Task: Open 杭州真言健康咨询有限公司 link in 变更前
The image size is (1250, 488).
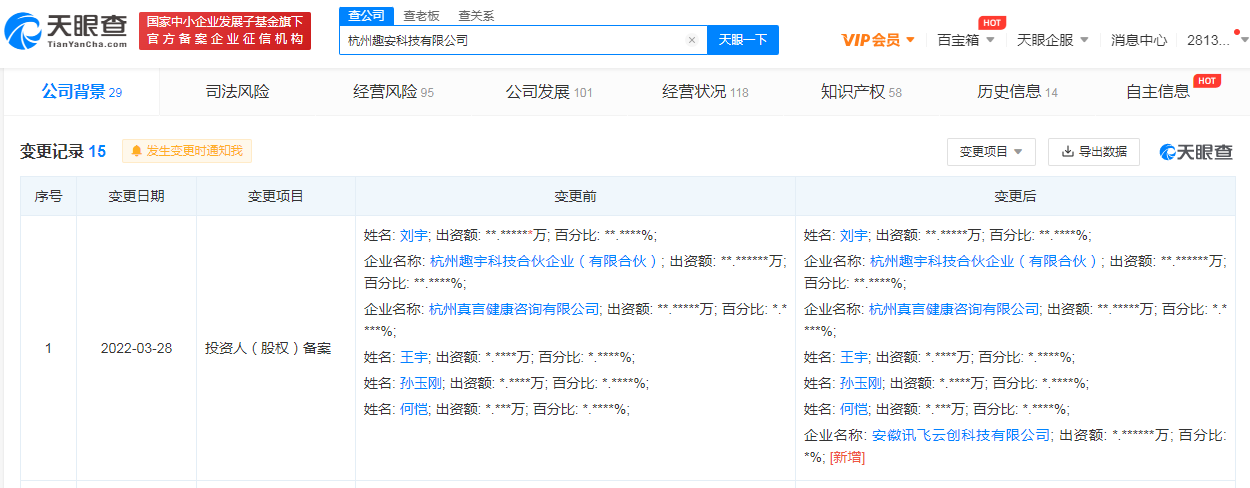Action: [x=514, y=309]
